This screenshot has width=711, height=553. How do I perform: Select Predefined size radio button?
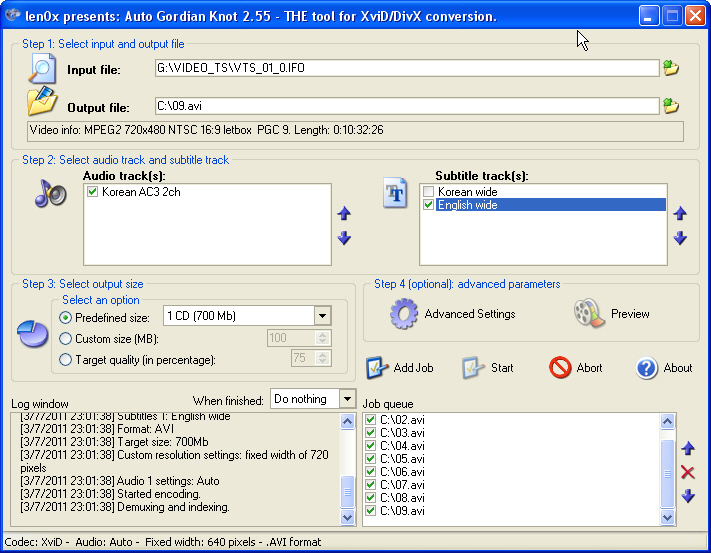pos(65,318)
